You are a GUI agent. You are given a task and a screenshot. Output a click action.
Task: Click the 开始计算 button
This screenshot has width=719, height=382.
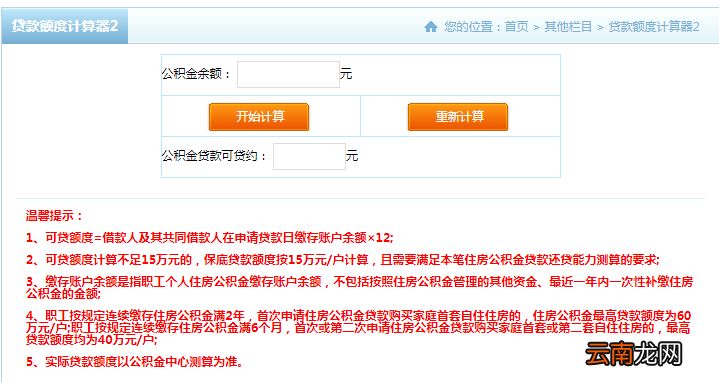click(259, 117)
